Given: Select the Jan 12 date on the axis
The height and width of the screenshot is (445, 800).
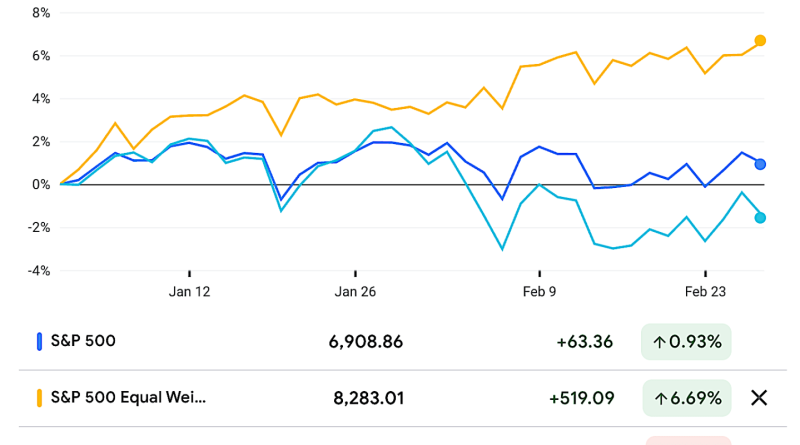Looking at the screenshot, I should click(x=189, y=292).
